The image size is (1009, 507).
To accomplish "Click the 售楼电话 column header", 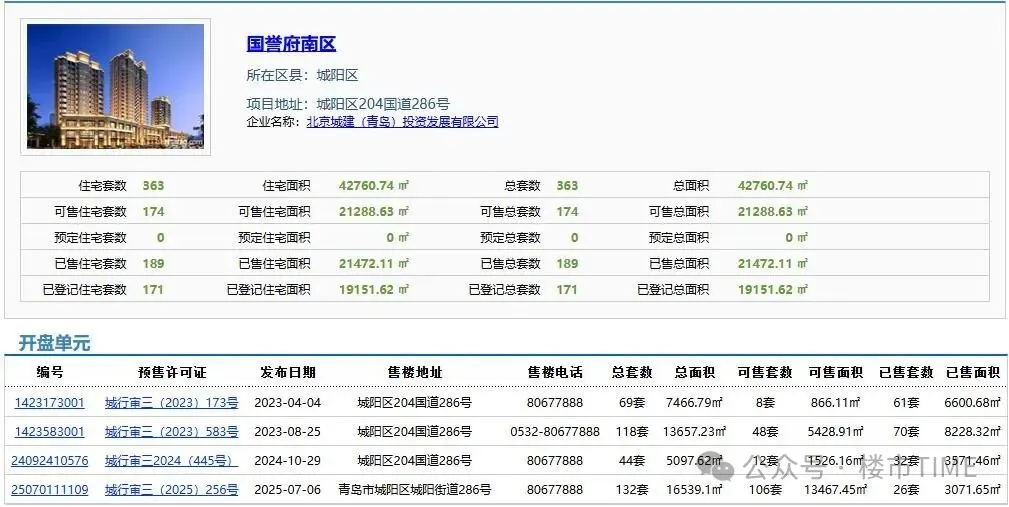I will 555,372.
